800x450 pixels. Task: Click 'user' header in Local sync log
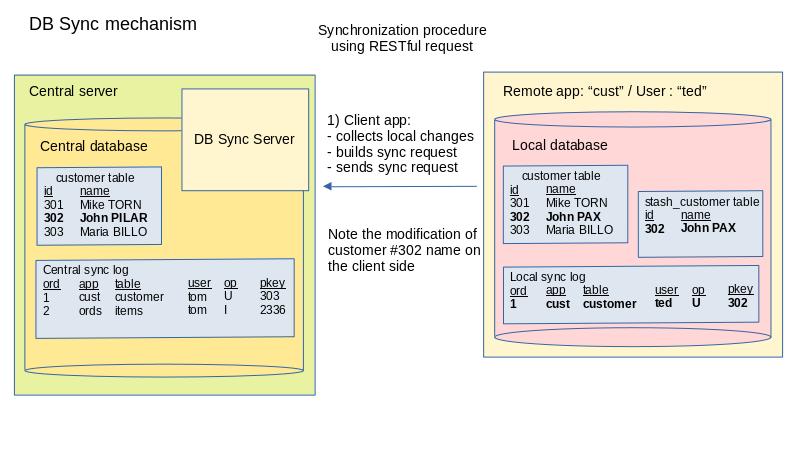pyautogui.click(x=666, y=290)
